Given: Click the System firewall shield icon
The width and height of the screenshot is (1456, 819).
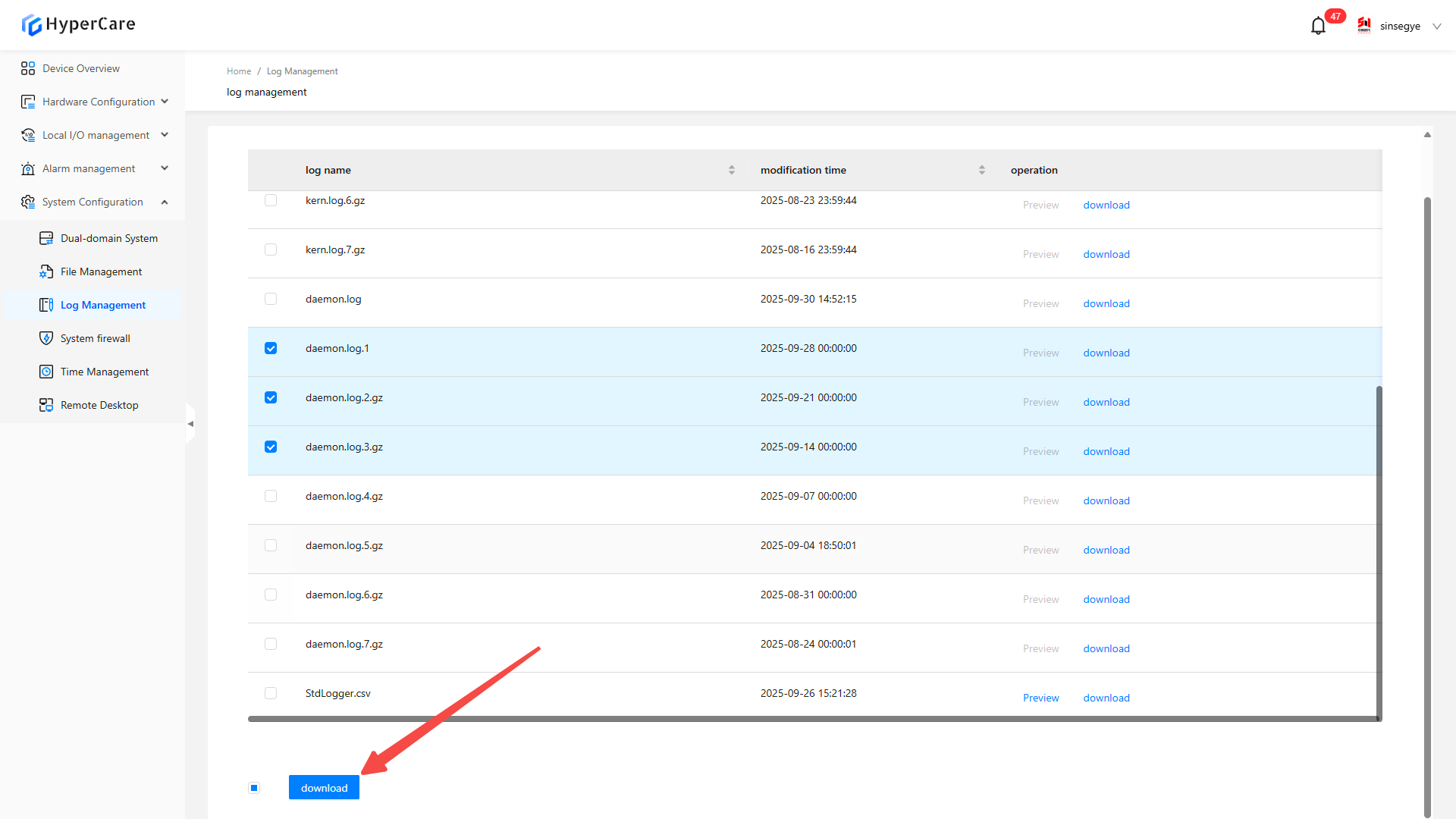Looking at the screenshot, I should pos(46,338).
